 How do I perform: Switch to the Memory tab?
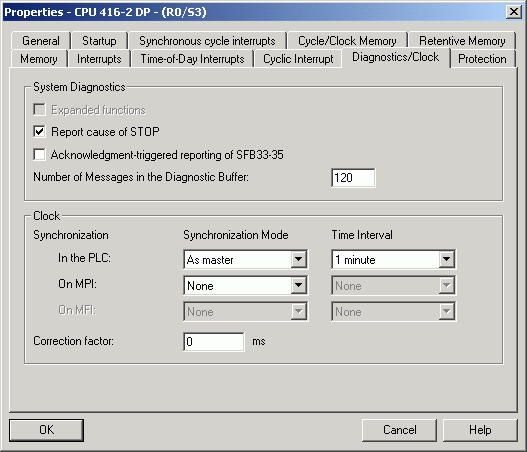(39, 59)
